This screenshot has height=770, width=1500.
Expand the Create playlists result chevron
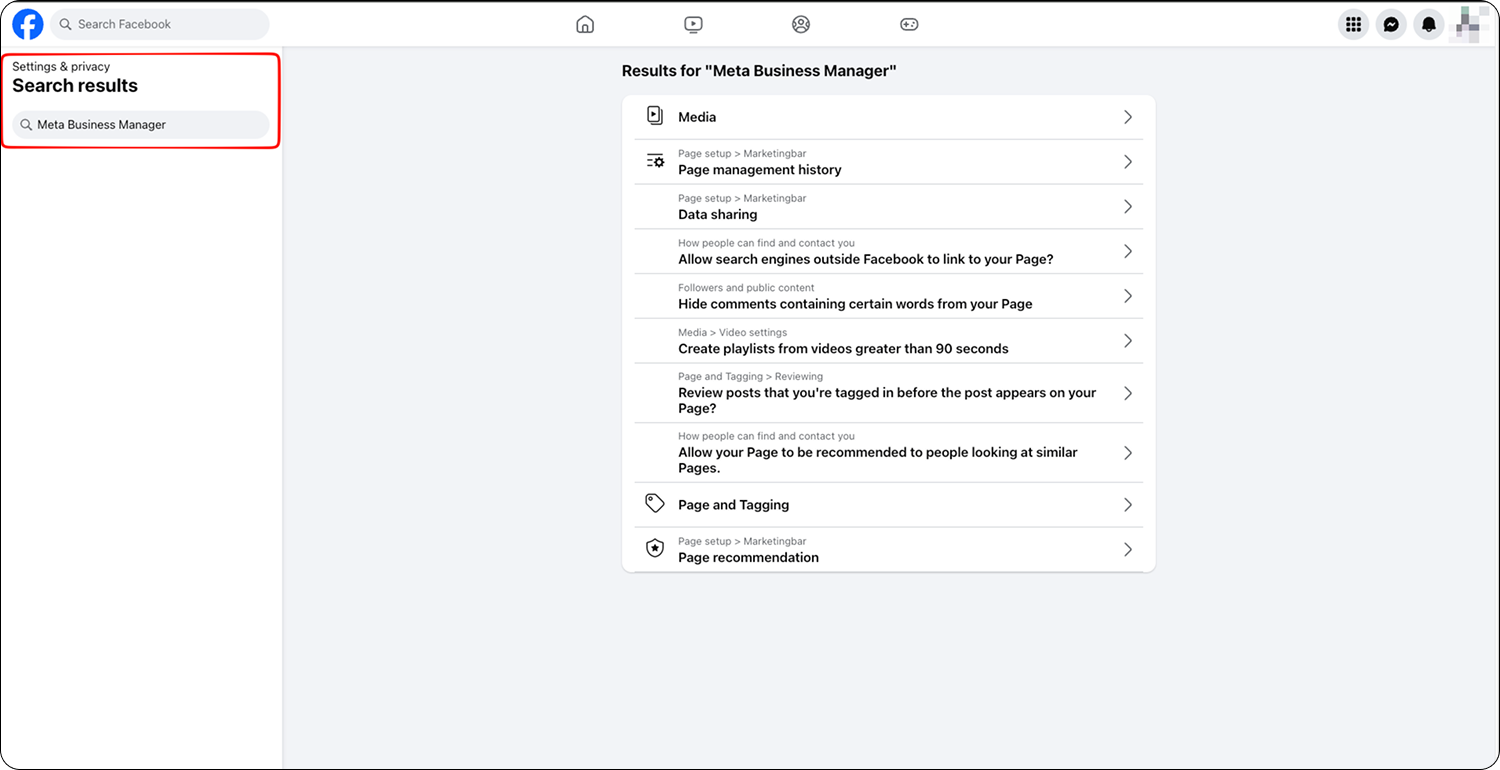[1128, 341]
